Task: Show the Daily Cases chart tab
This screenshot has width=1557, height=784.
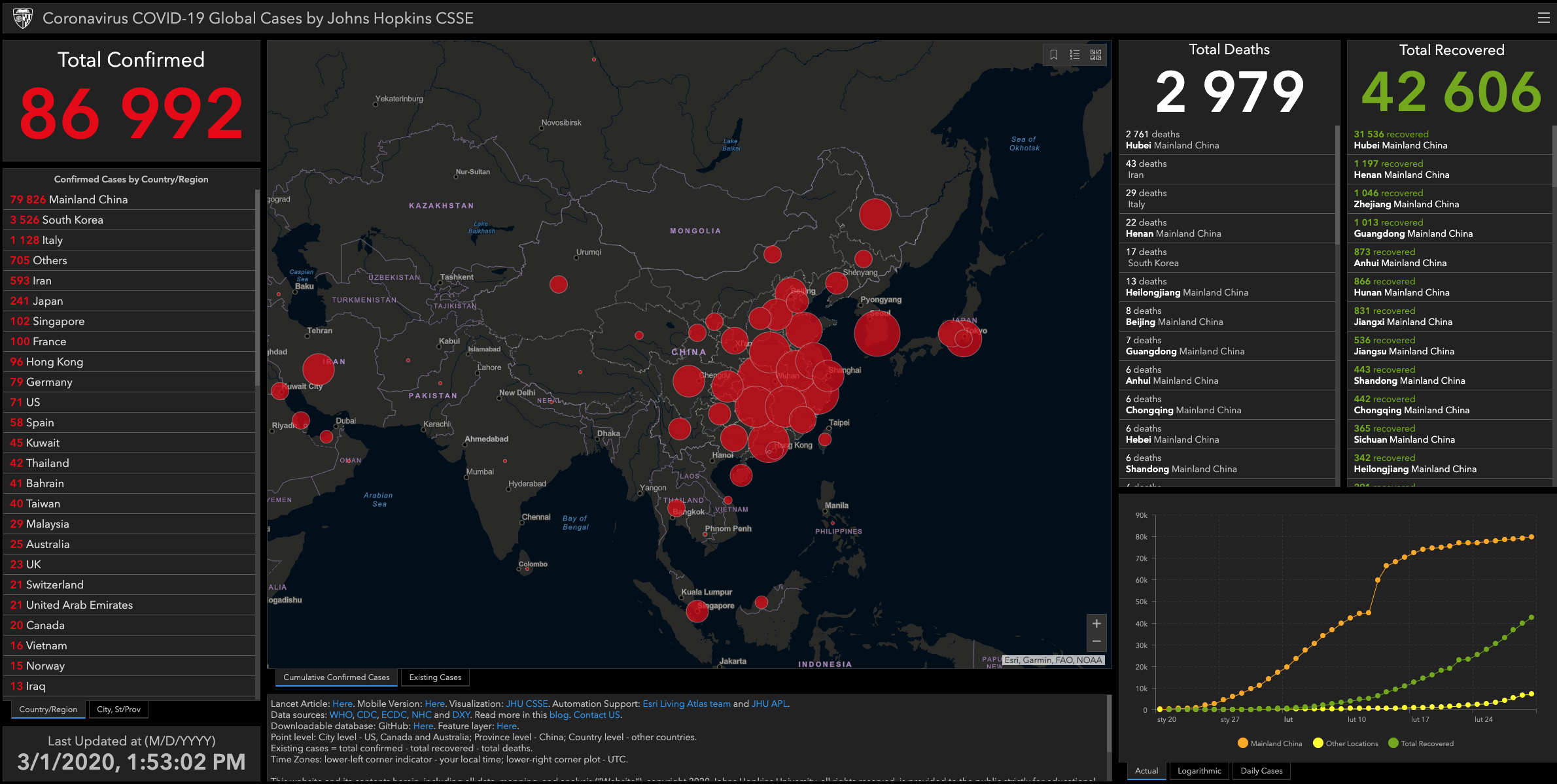Action: click(x=1261, y=771)
